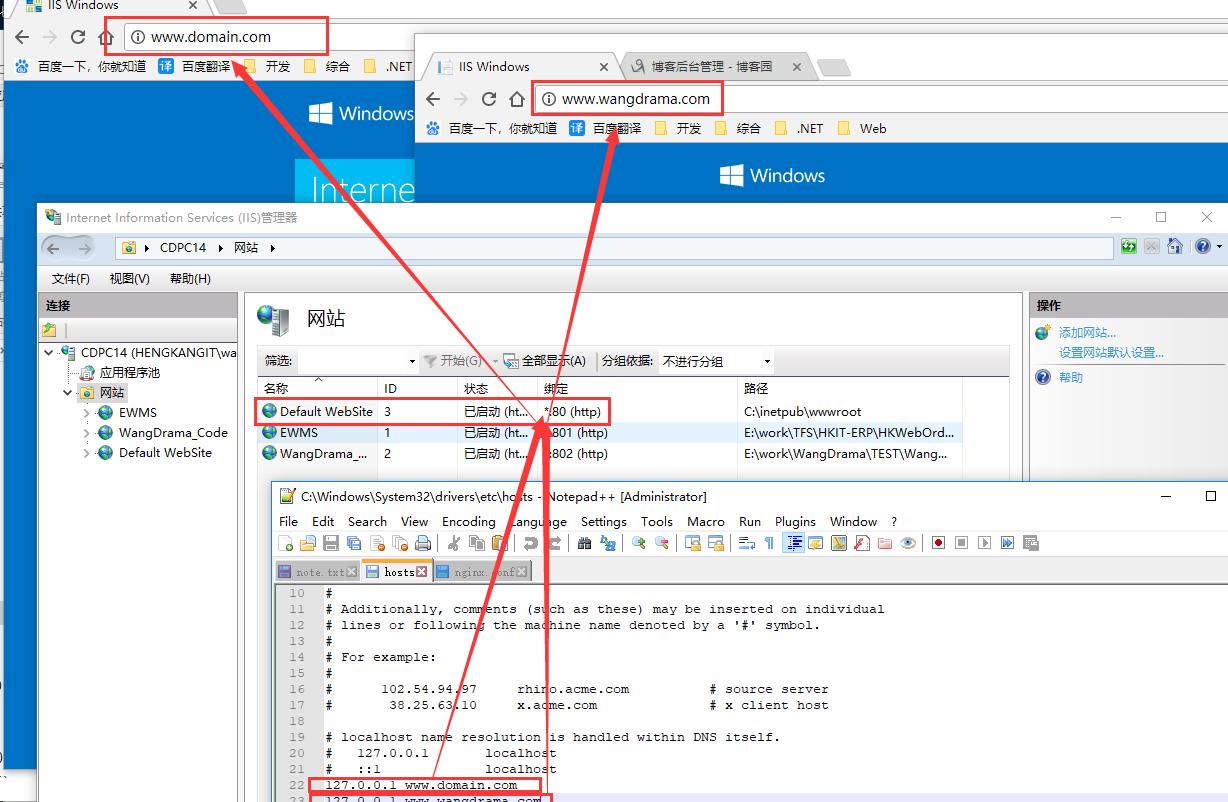This screenshot has width=1228, height=802.
Task: Click 帮助 link in 操作 pane
Action: (1071, 377)
